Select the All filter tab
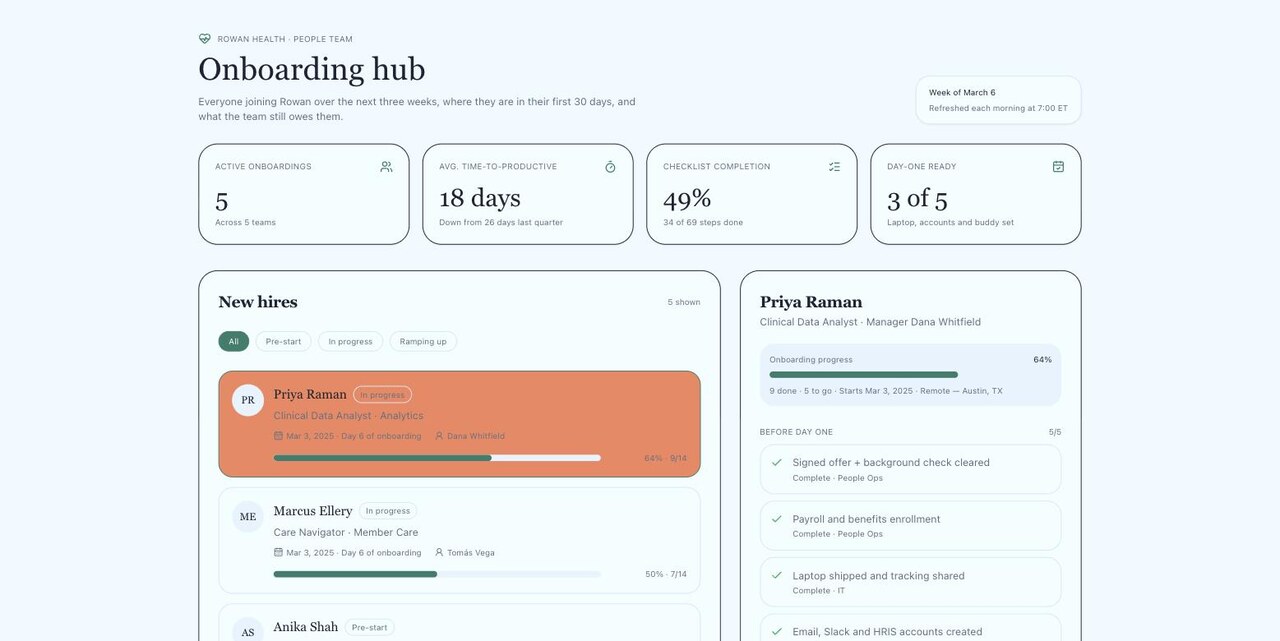1280x641 pixels. pyautogui.click(x=233, y=341)
